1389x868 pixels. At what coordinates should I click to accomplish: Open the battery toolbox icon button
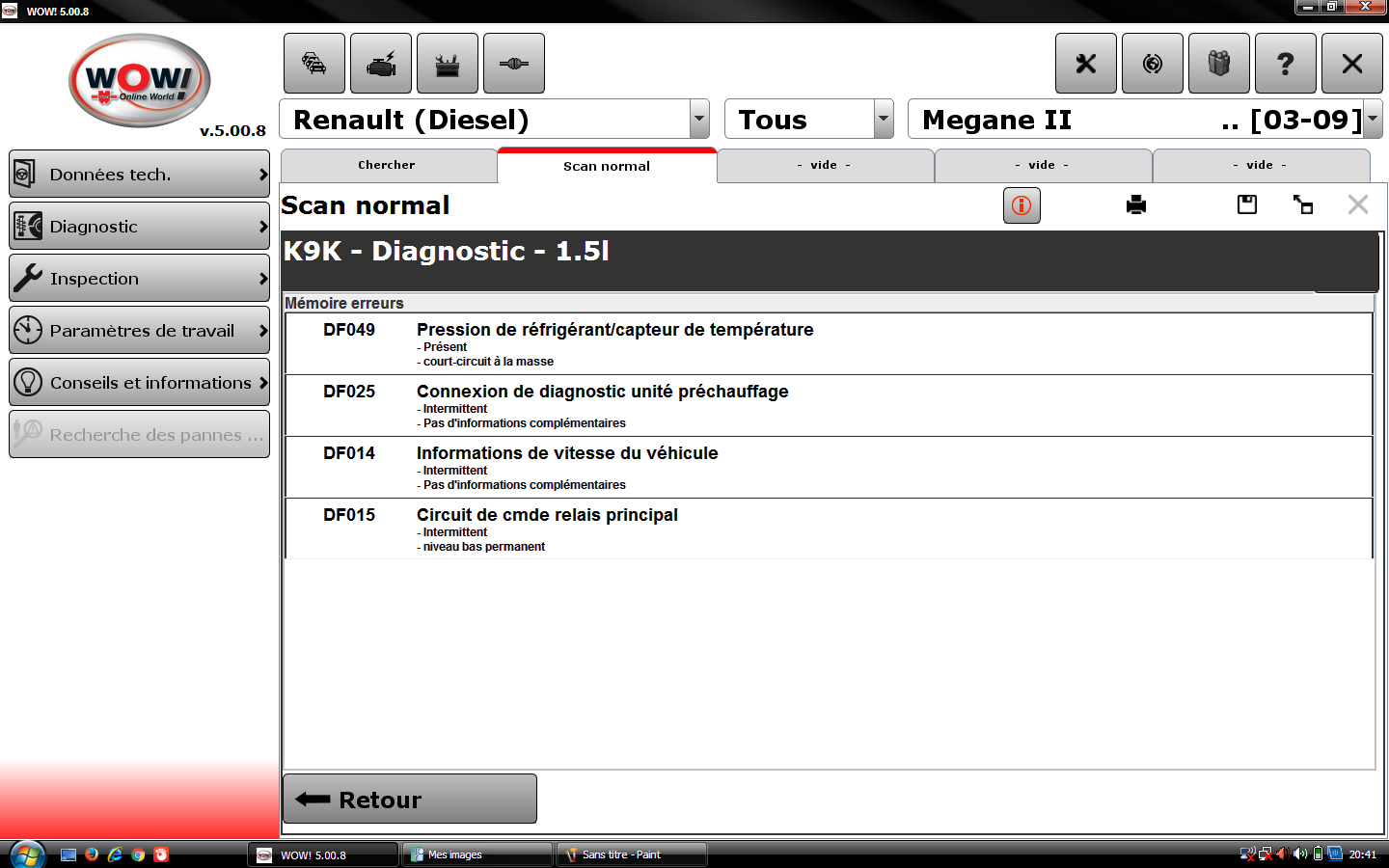pos(448,64)
